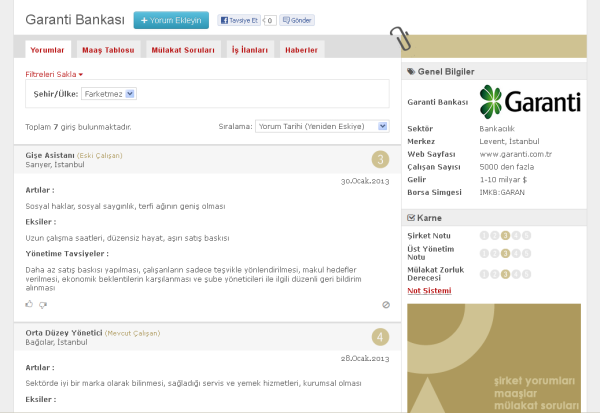The width and height of the screenshot is (600, 413).
Task: Click rating circle 5 for Şirket Notu
Action: 527,235
